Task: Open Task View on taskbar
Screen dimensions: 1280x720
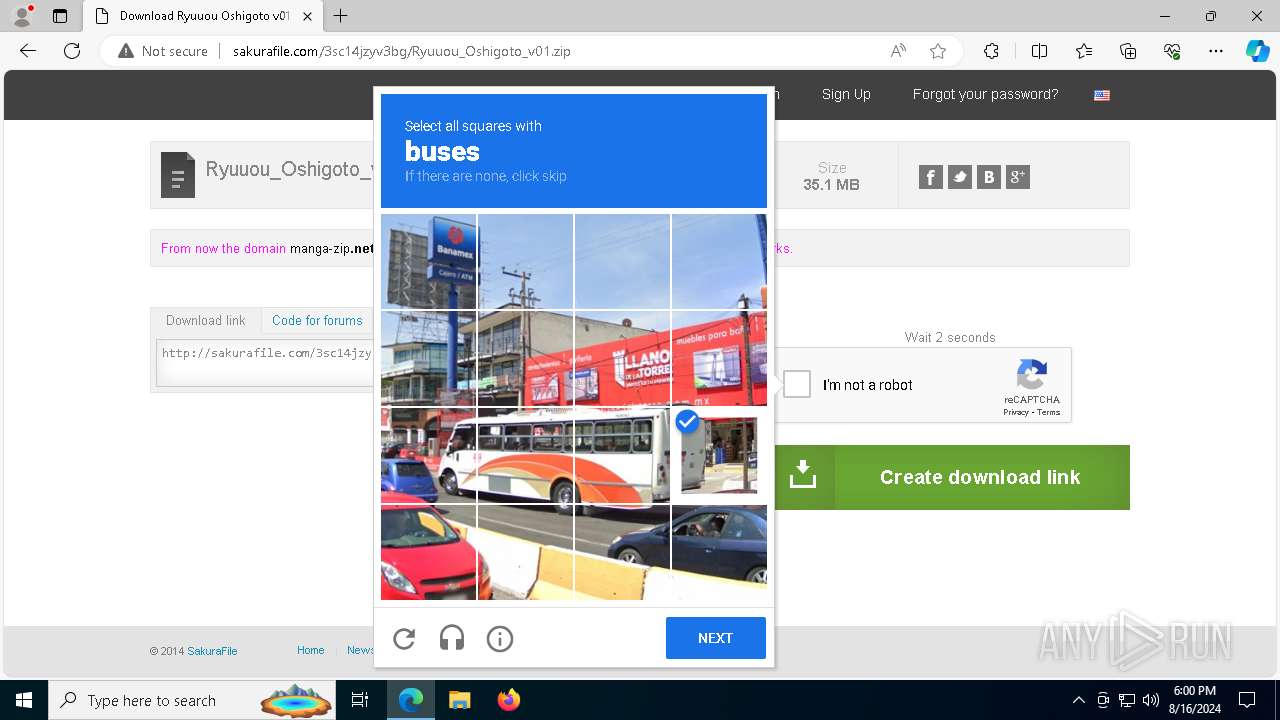Action: pos(360,700)
